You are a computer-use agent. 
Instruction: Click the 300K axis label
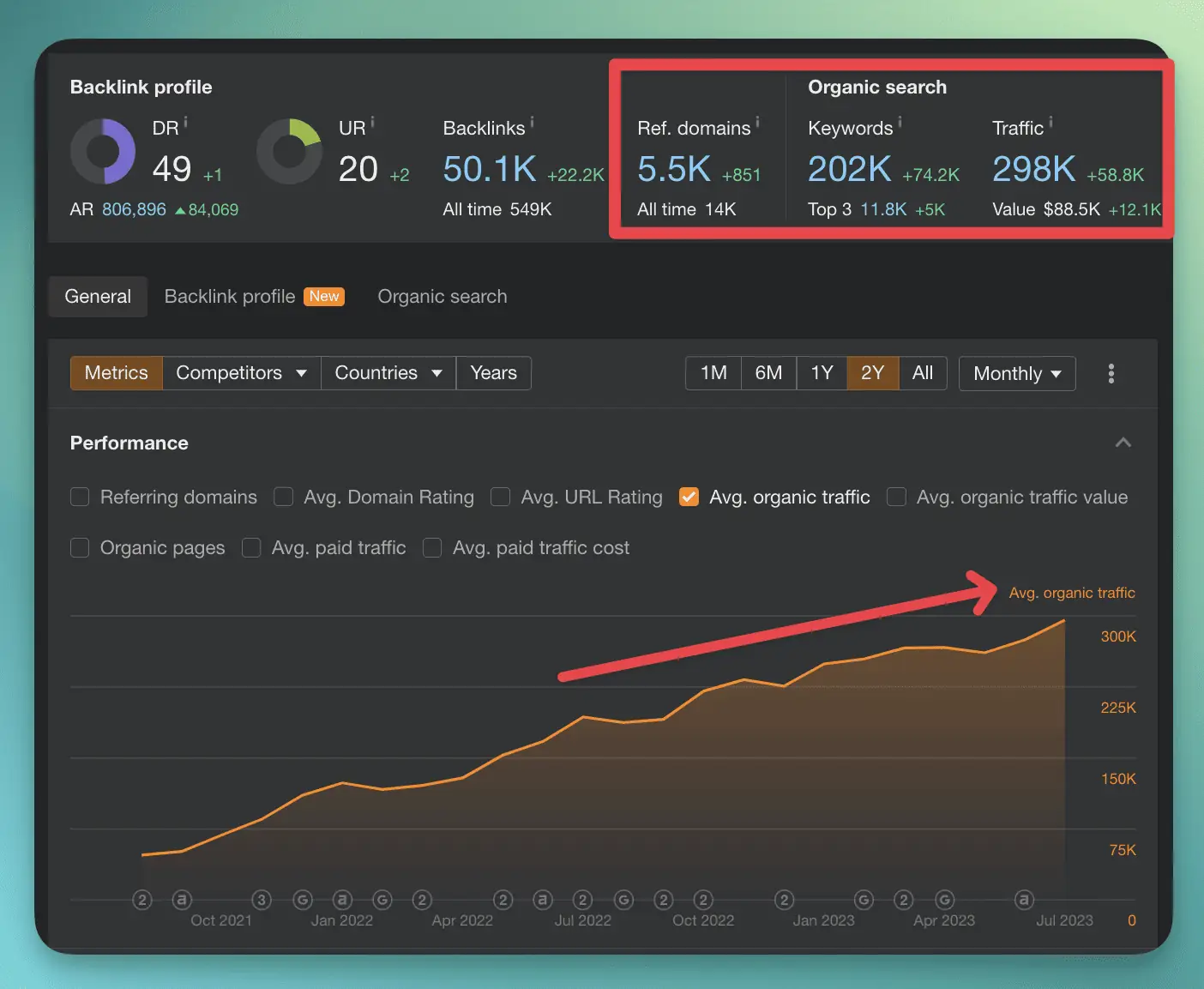pyautogui.click(x=1118, y=636)
